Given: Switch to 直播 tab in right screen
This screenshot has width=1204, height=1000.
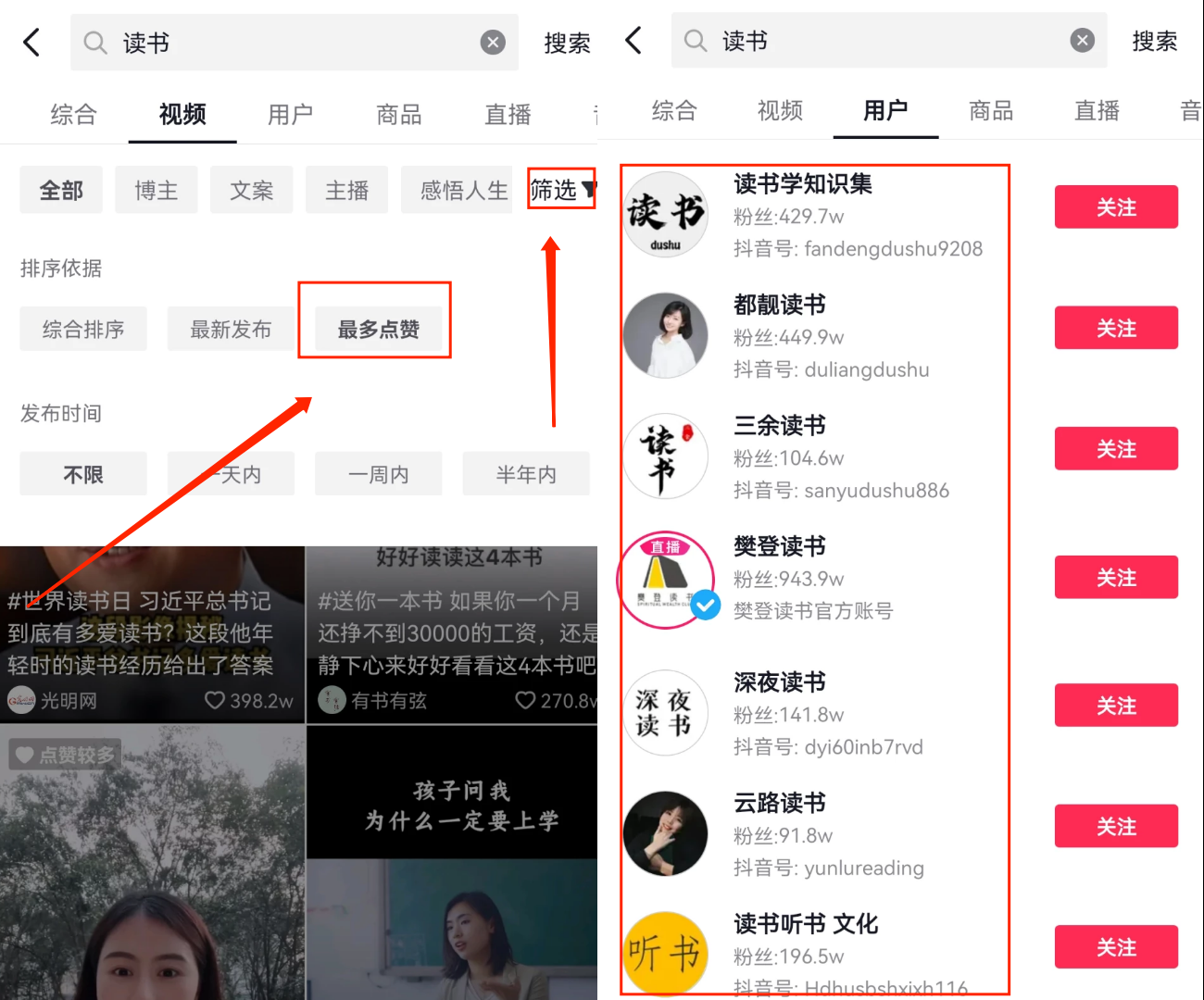Looking at the screenshot, I should click(x=1097, y=110).
